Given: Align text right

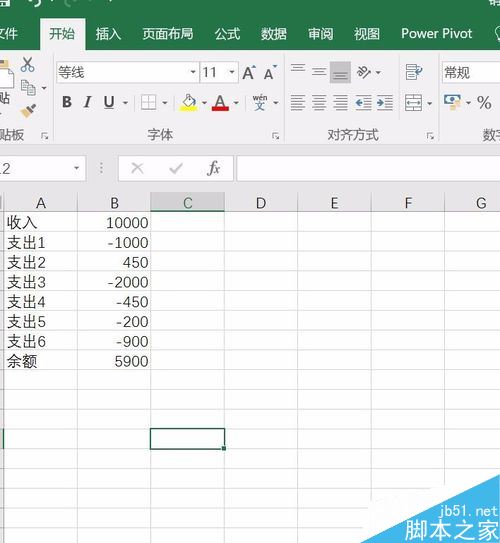Looking at the screenshot, I should (340, 103).
